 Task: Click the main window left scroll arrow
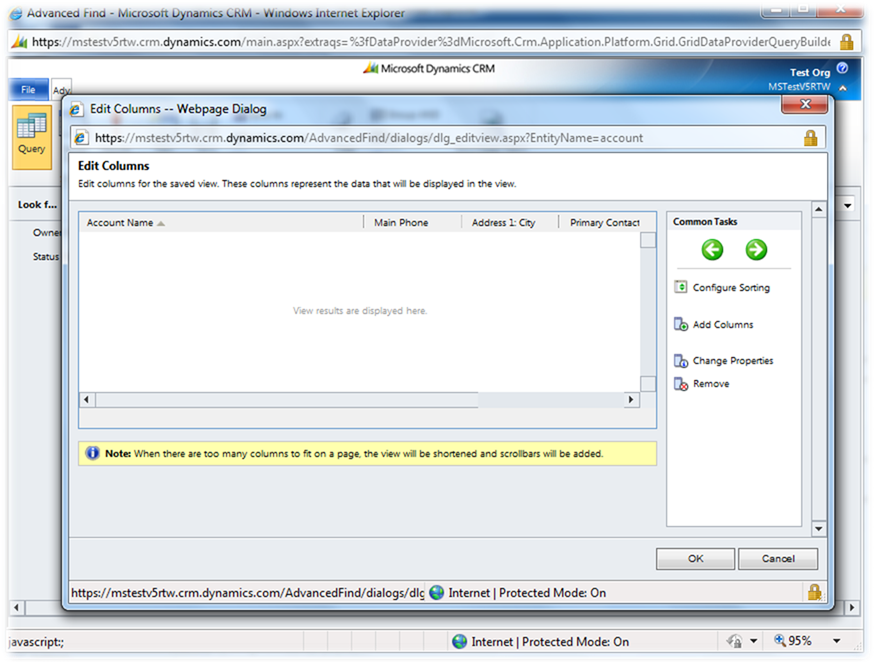click(x=17, y=607)
